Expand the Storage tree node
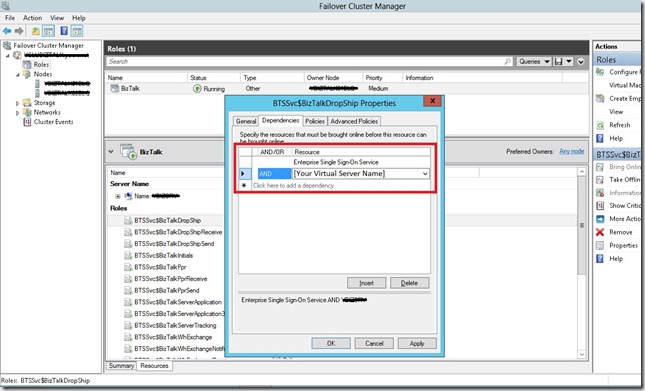This screenshot has width=645, height=391. click(17, 103)
